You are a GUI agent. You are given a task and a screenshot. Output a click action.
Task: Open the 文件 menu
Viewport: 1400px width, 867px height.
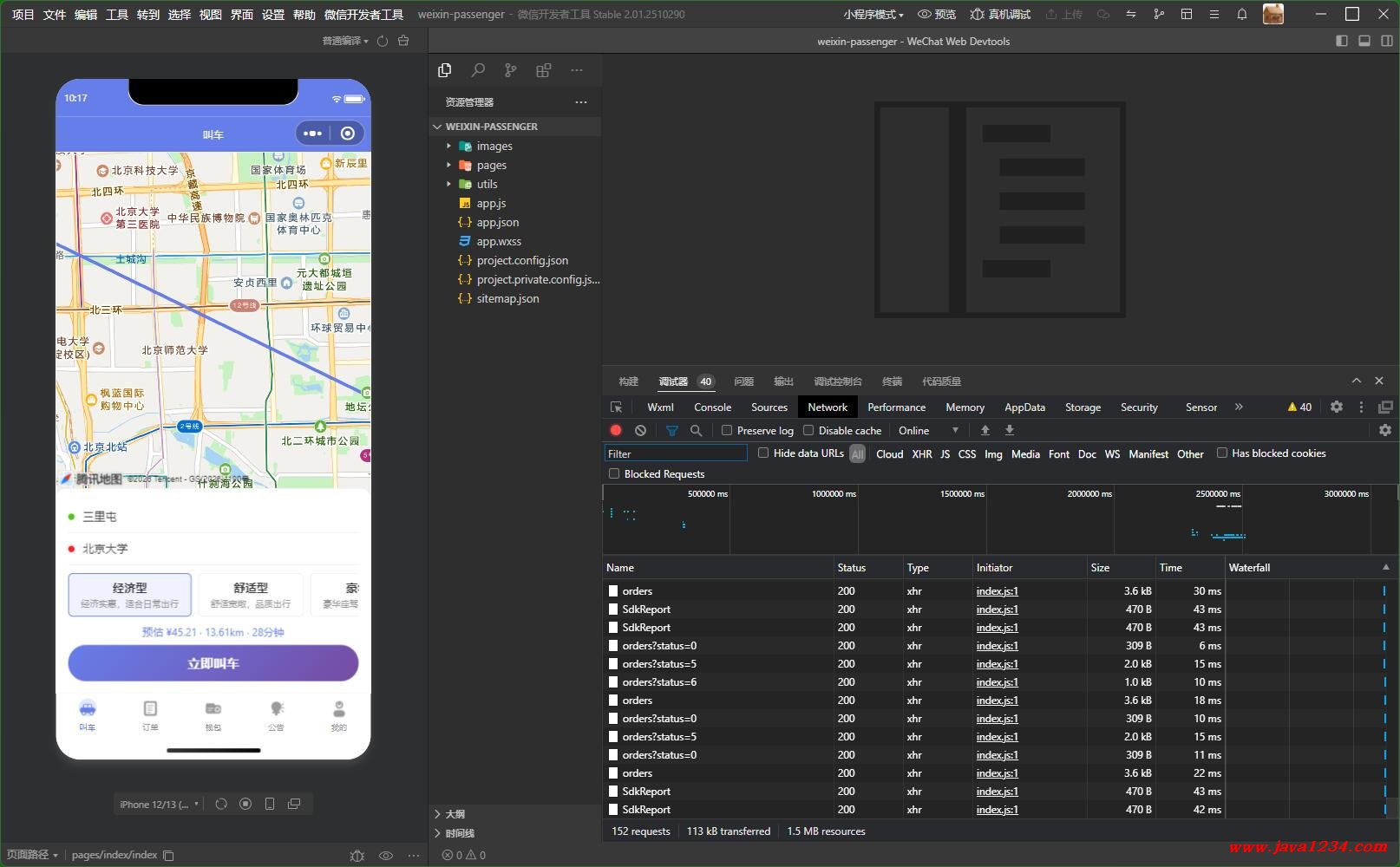click(54, 14)
